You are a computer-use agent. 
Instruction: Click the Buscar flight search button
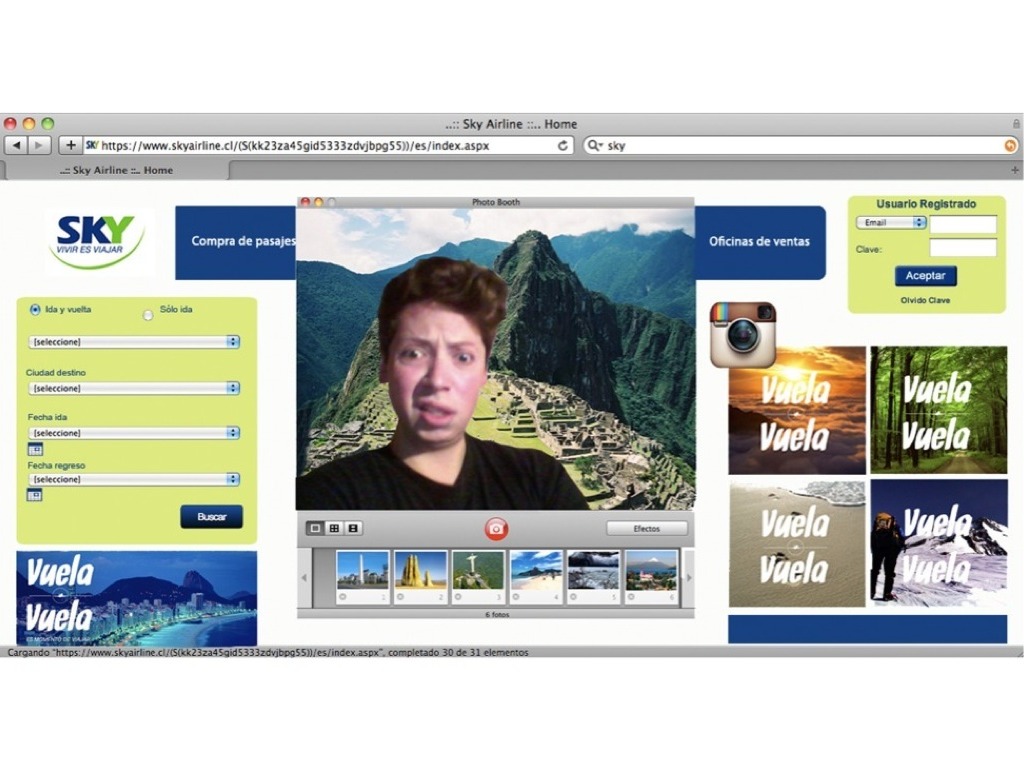(x=211, y=517)
